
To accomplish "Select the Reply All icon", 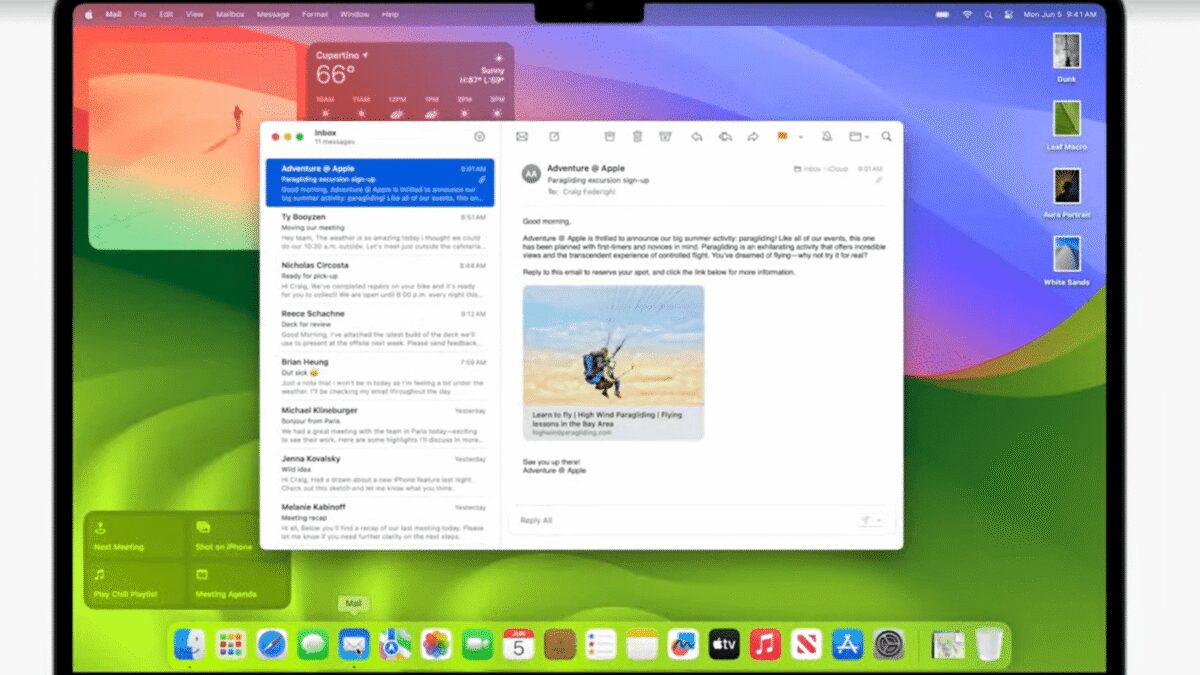I will point(726,137).
